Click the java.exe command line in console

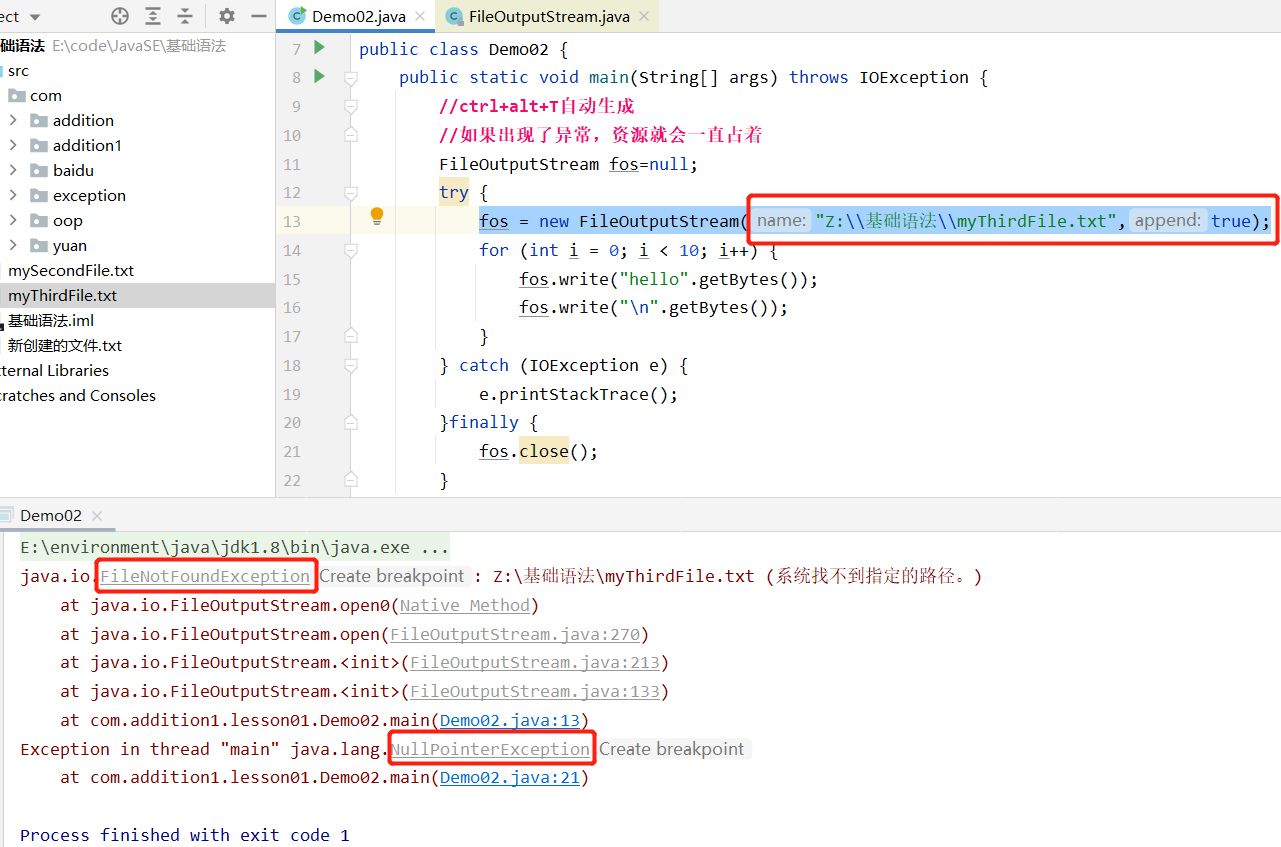pyautogui.click(x=235, y=548)
